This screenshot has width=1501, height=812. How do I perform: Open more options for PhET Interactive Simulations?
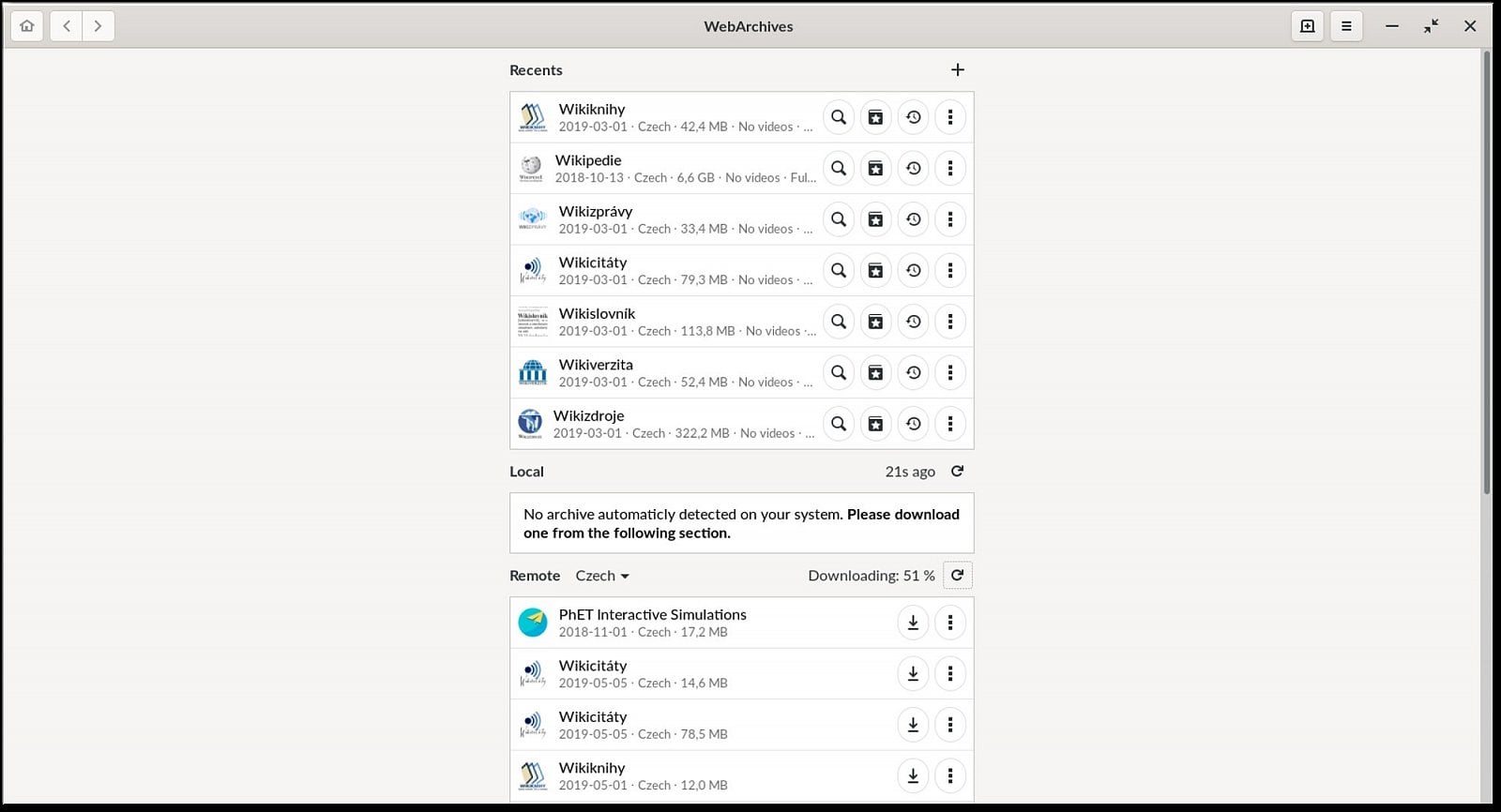pos(950,623)
